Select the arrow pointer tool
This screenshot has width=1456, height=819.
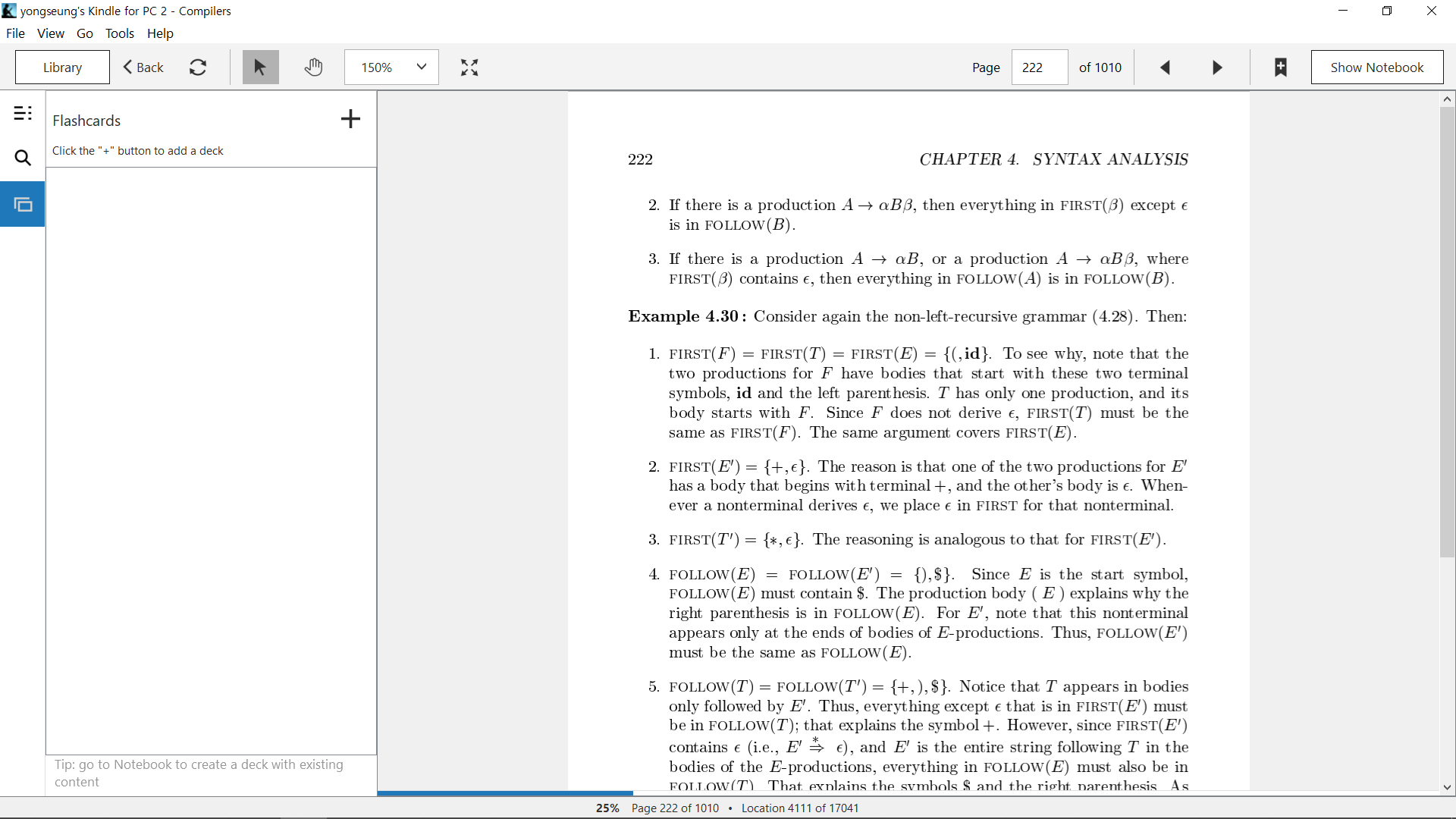tap(260, 67)
